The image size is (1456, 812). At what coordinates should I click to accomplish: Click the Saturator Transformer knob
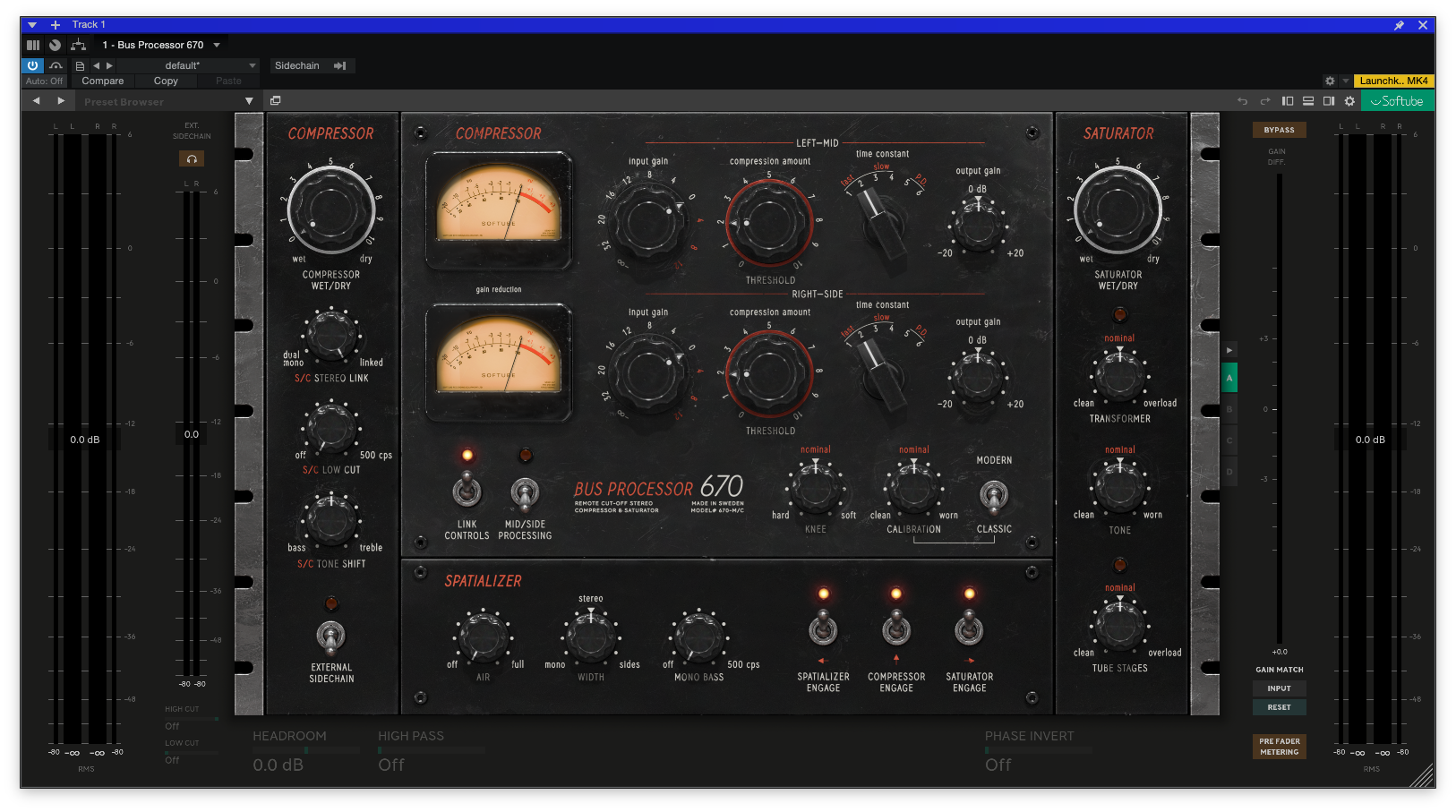pyautogui.click(x=1119, y=376)
